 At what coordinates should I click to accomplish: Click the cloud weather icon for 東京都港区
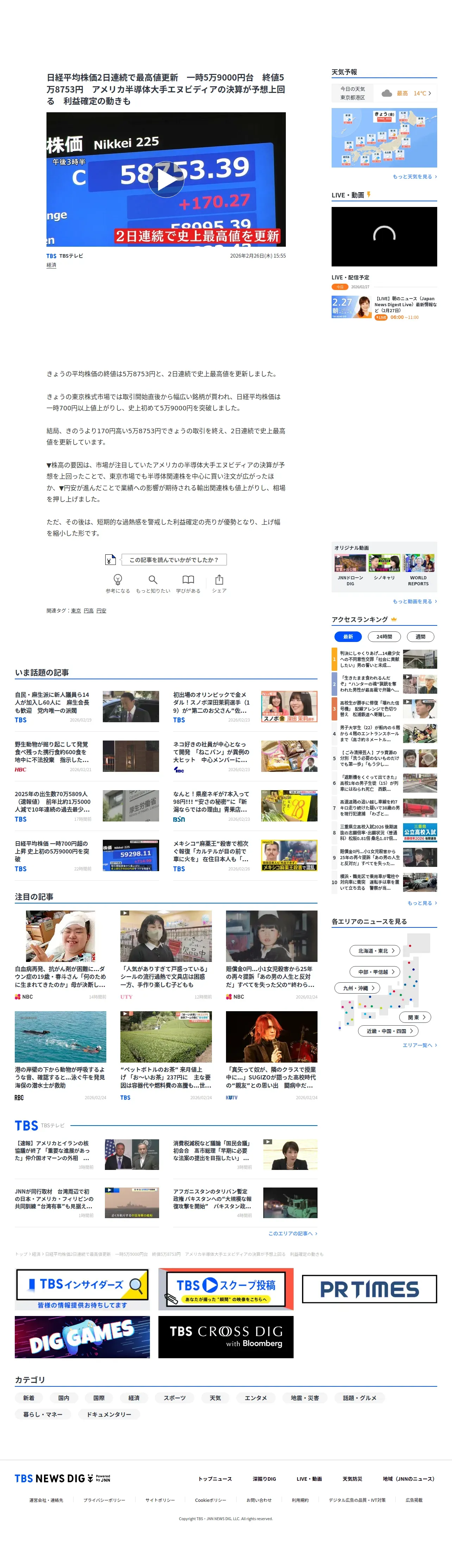click(386, 93)
